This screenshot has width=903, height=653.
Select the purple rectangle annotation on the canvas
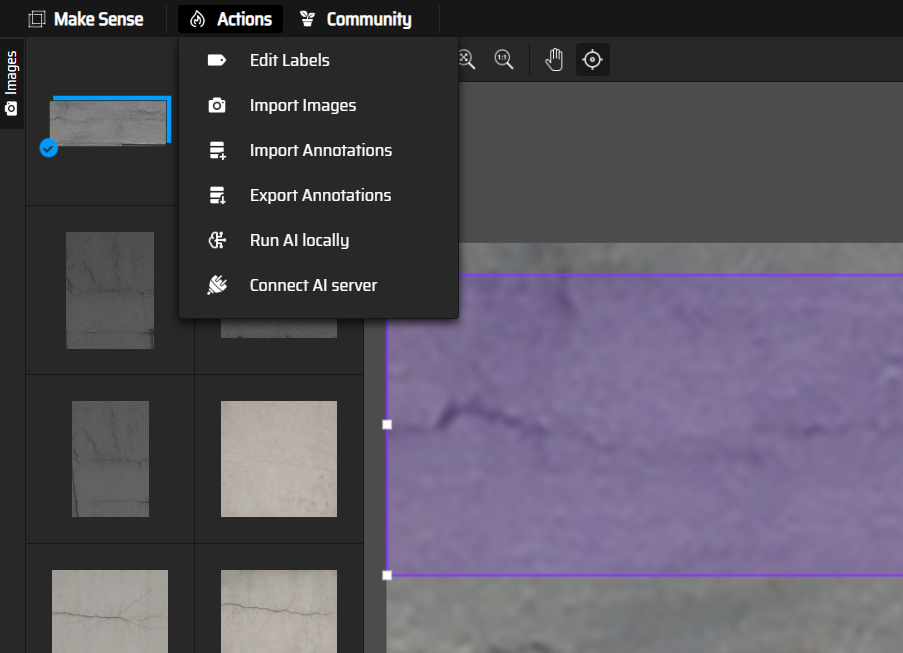645,425
